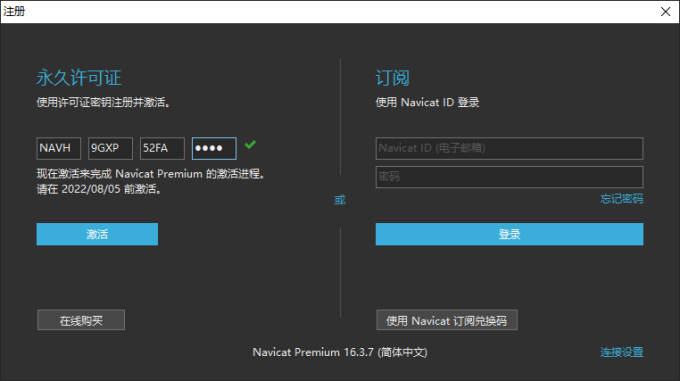Click the green checkmark validation icon
This screenshot has height=381, width=680.
[250, 145]
